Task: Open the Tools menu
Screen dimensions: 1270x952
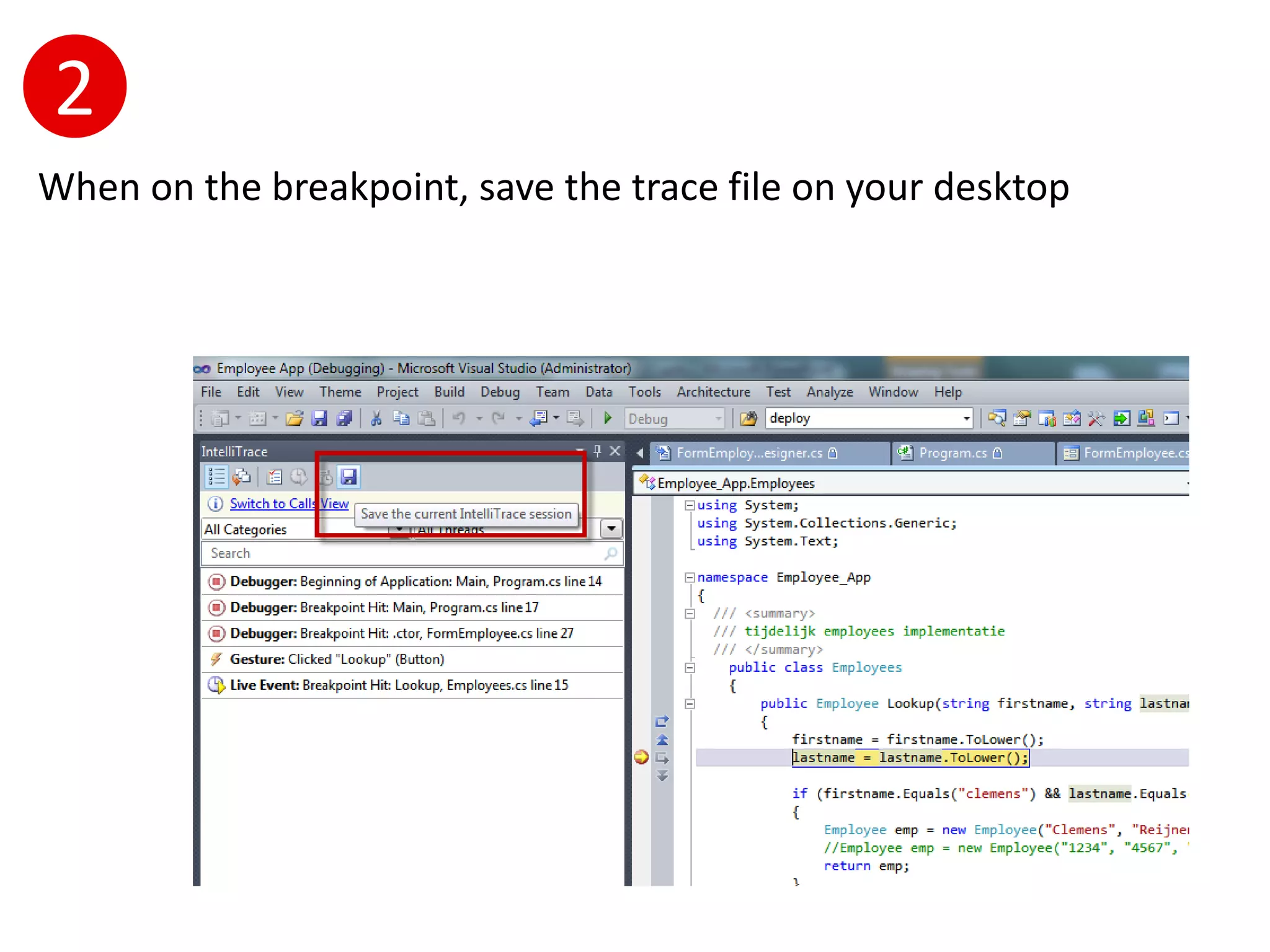Action: click(x=644, y=392)
